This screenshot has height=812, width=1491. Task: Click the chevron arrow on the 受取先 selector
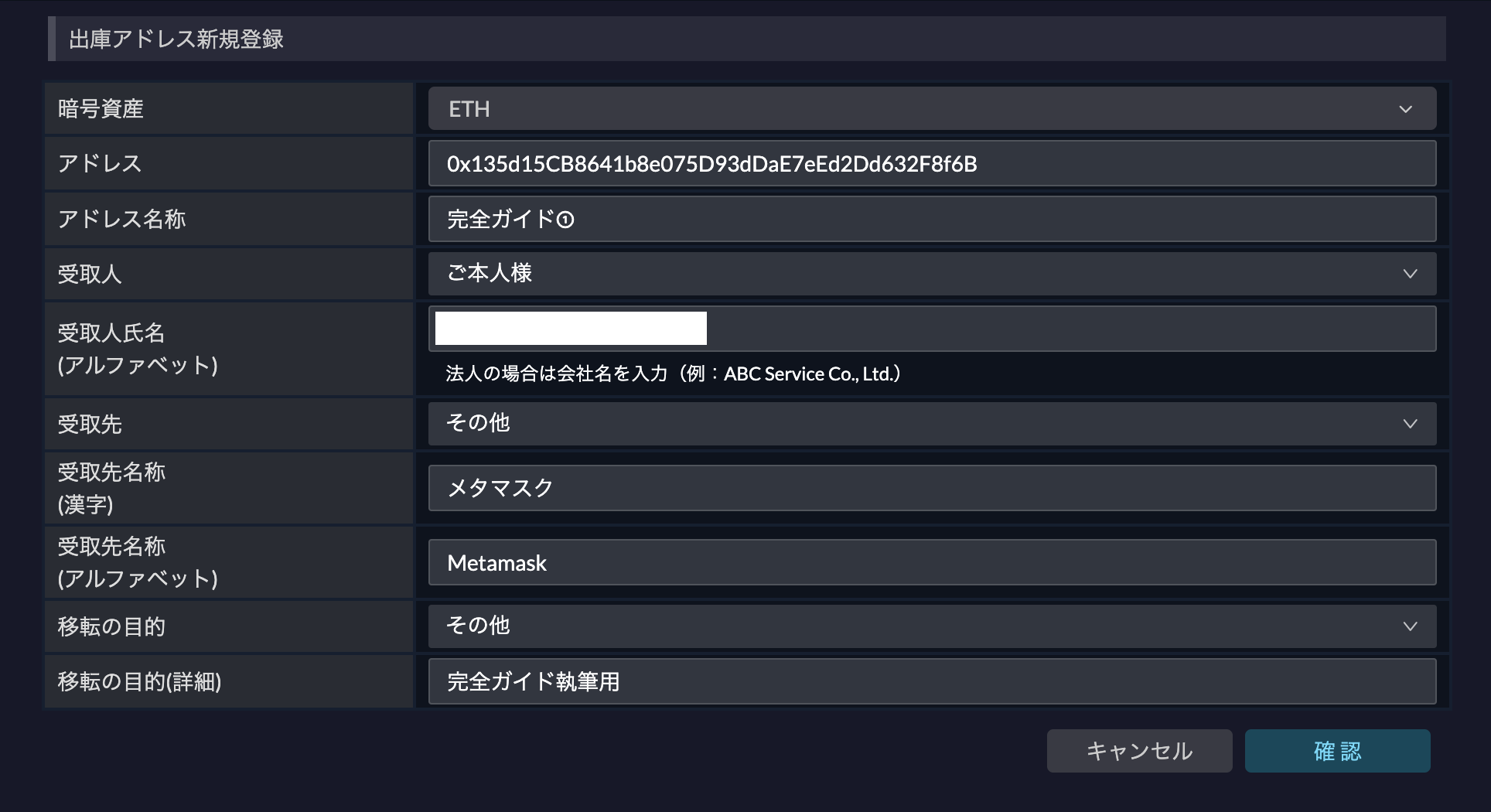[x=1410, y=424]
